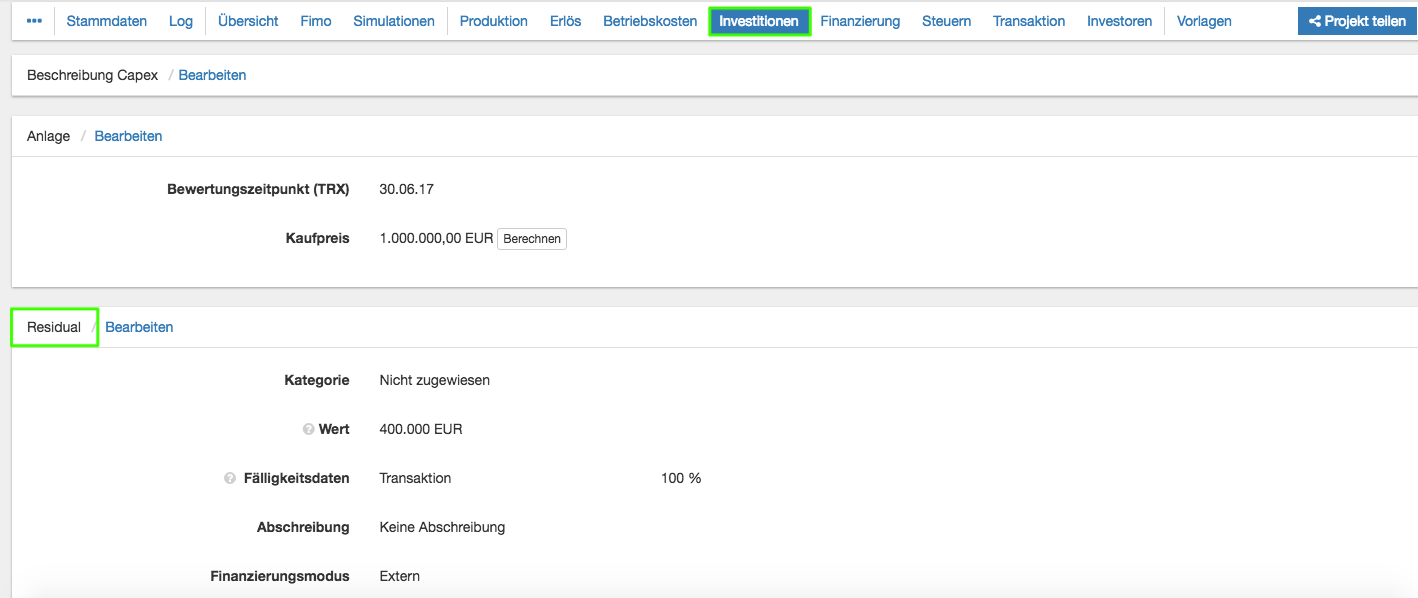Image resolution: width=1418 pixels, height=598 pixels.
Task: Switch to the Vorlagen tab
Action: [x=1204, y=21]
